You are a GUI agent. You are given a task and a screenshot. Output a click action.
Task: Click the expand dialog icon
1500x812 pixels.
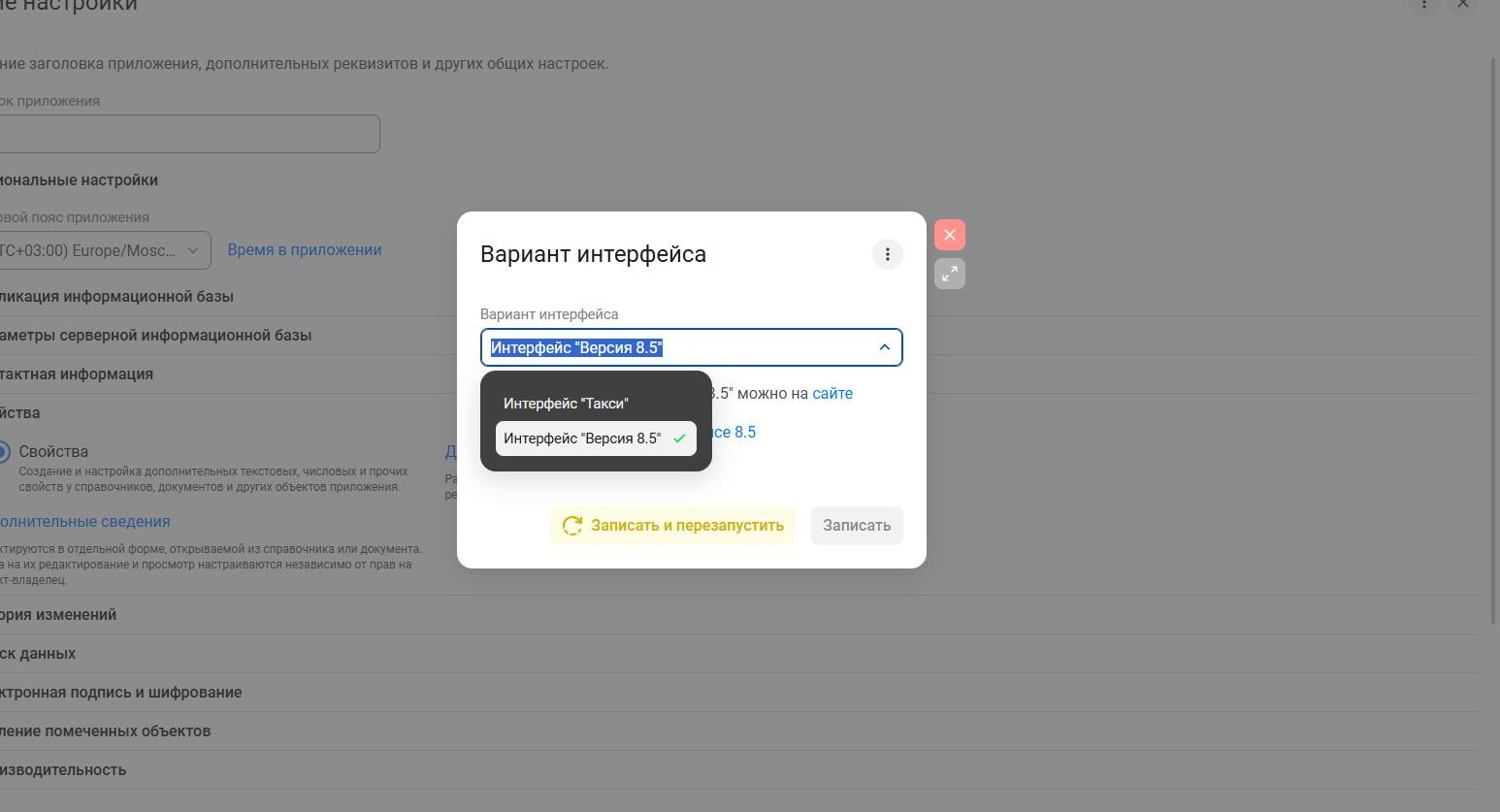[950, 274]
